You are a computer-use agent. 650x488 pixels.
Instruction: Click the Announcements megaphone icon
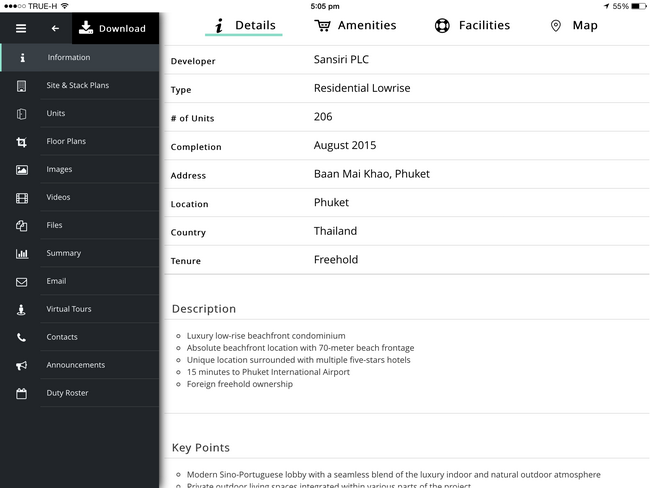[22, 366]
